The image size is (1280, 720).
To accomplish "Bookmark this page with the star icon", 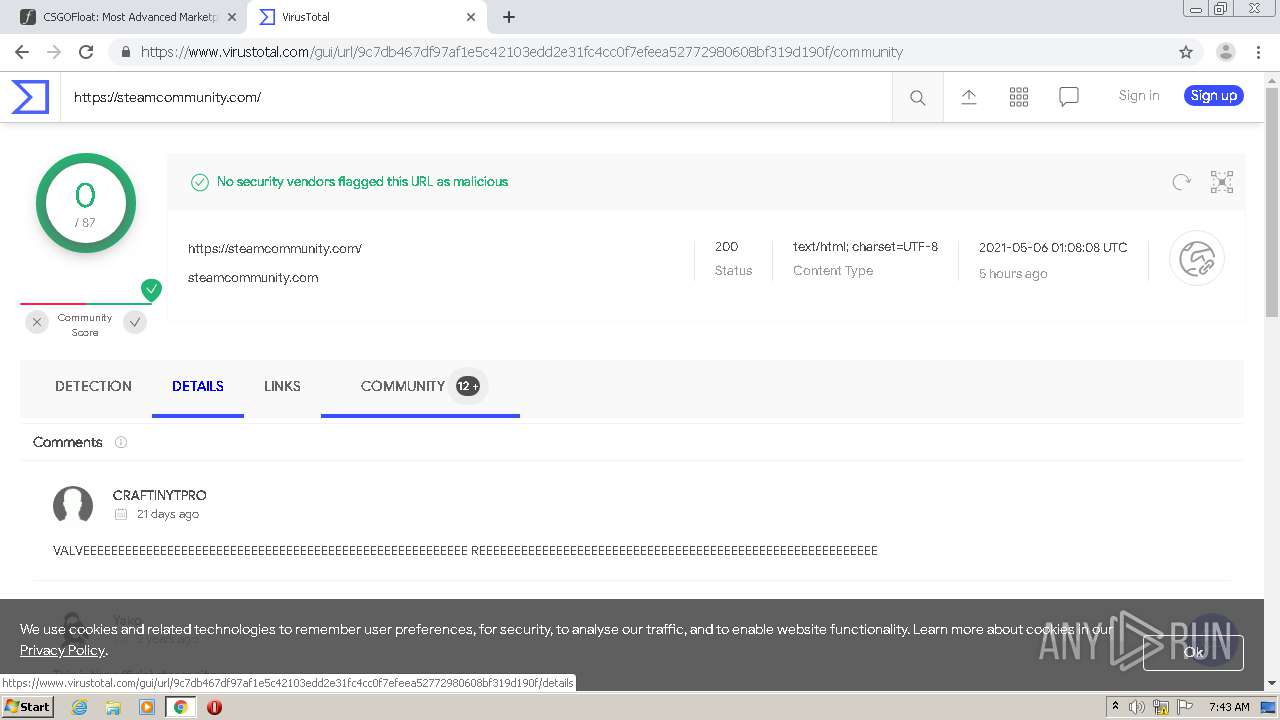I will [x=1186, y=52].
